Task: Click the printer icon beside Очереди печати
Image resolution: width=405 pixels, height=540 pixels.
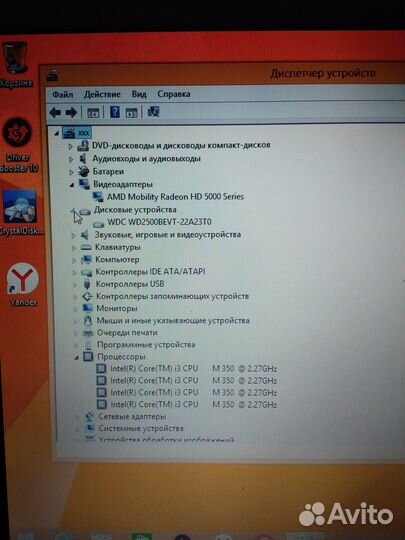Action: point(88,333)
